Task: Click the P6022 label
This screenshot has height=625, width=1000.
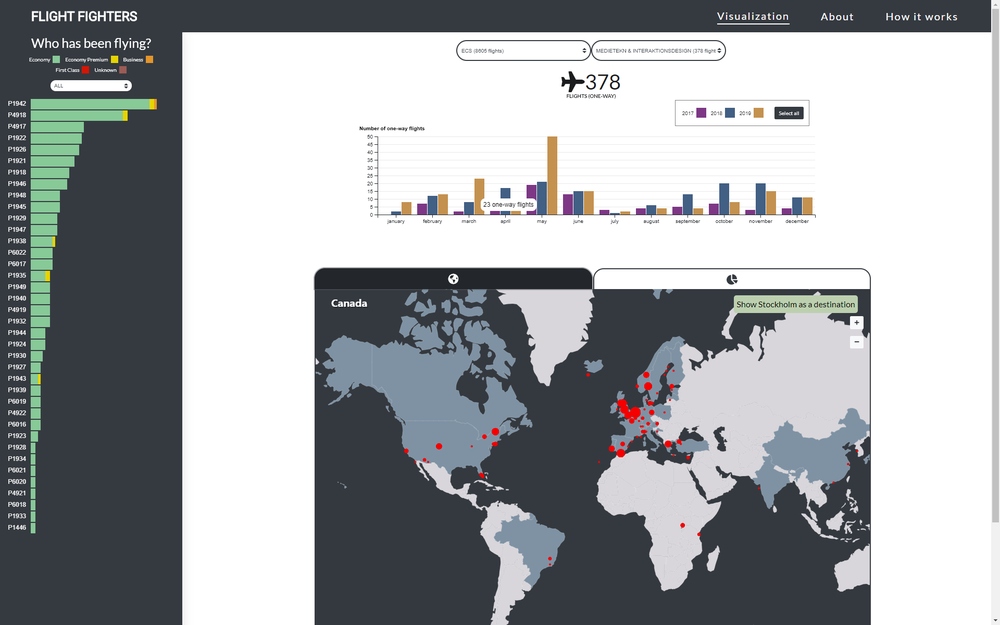Action: [17, 253]
